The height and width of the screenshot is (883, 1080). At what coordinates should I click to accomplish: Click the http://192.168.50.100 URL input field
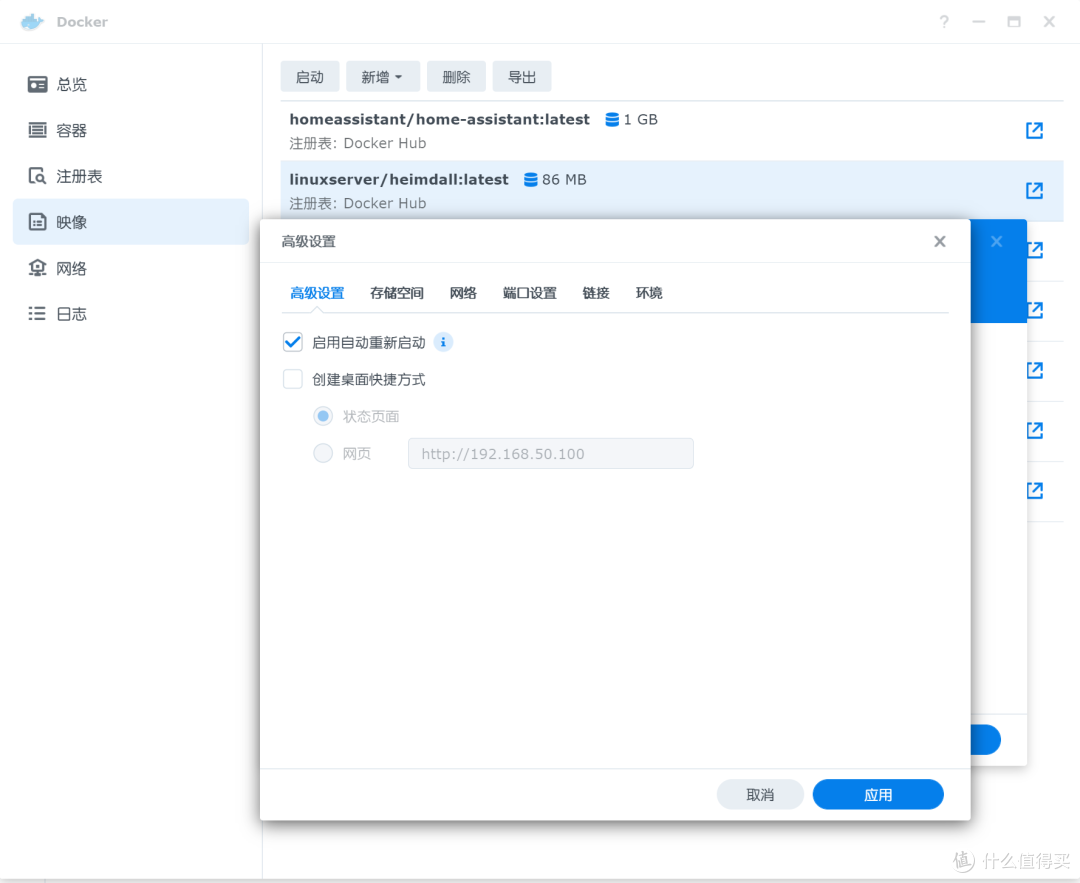click(550, 453)
